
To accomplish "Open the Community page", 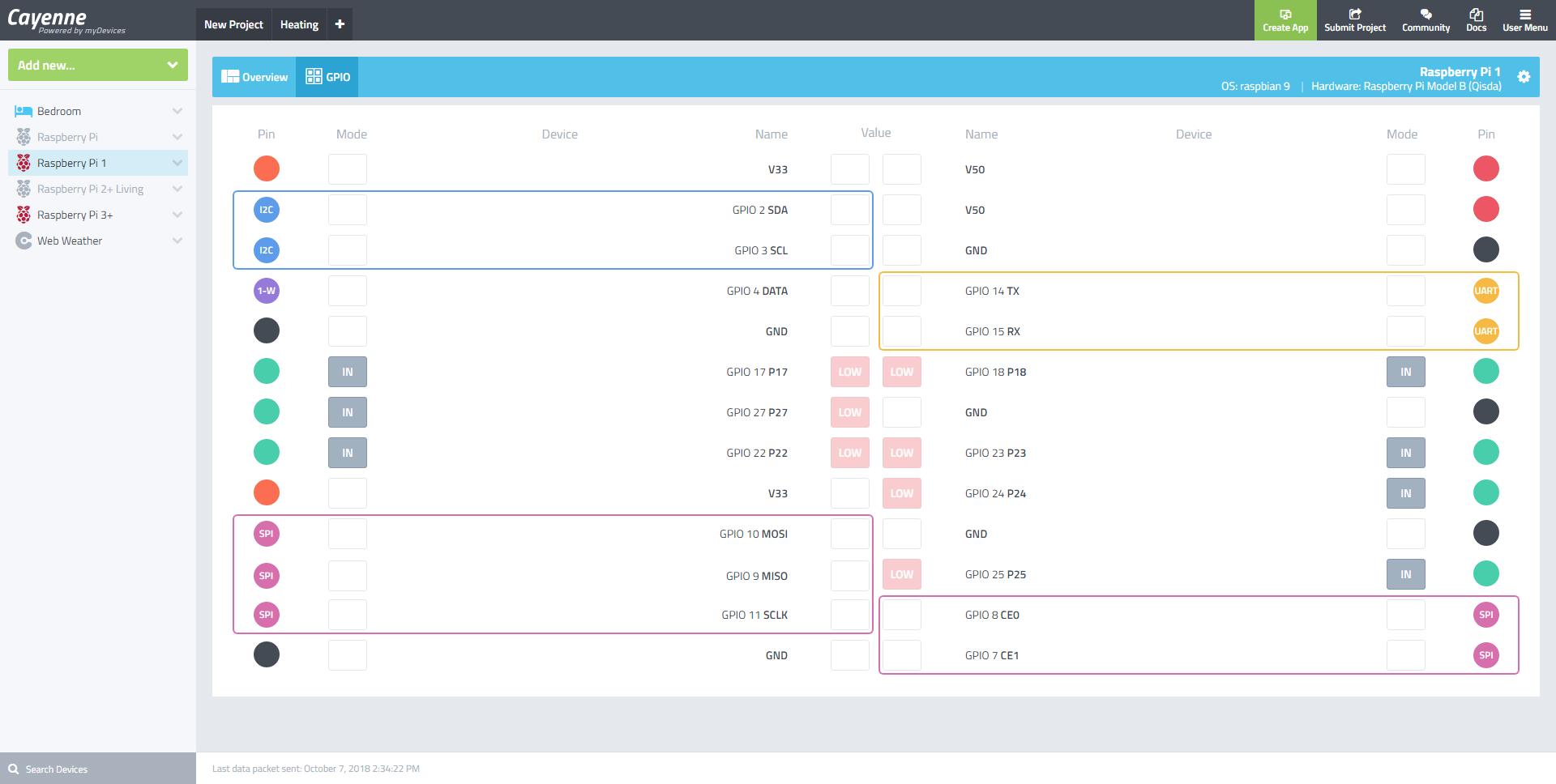I will point(1426,20).
